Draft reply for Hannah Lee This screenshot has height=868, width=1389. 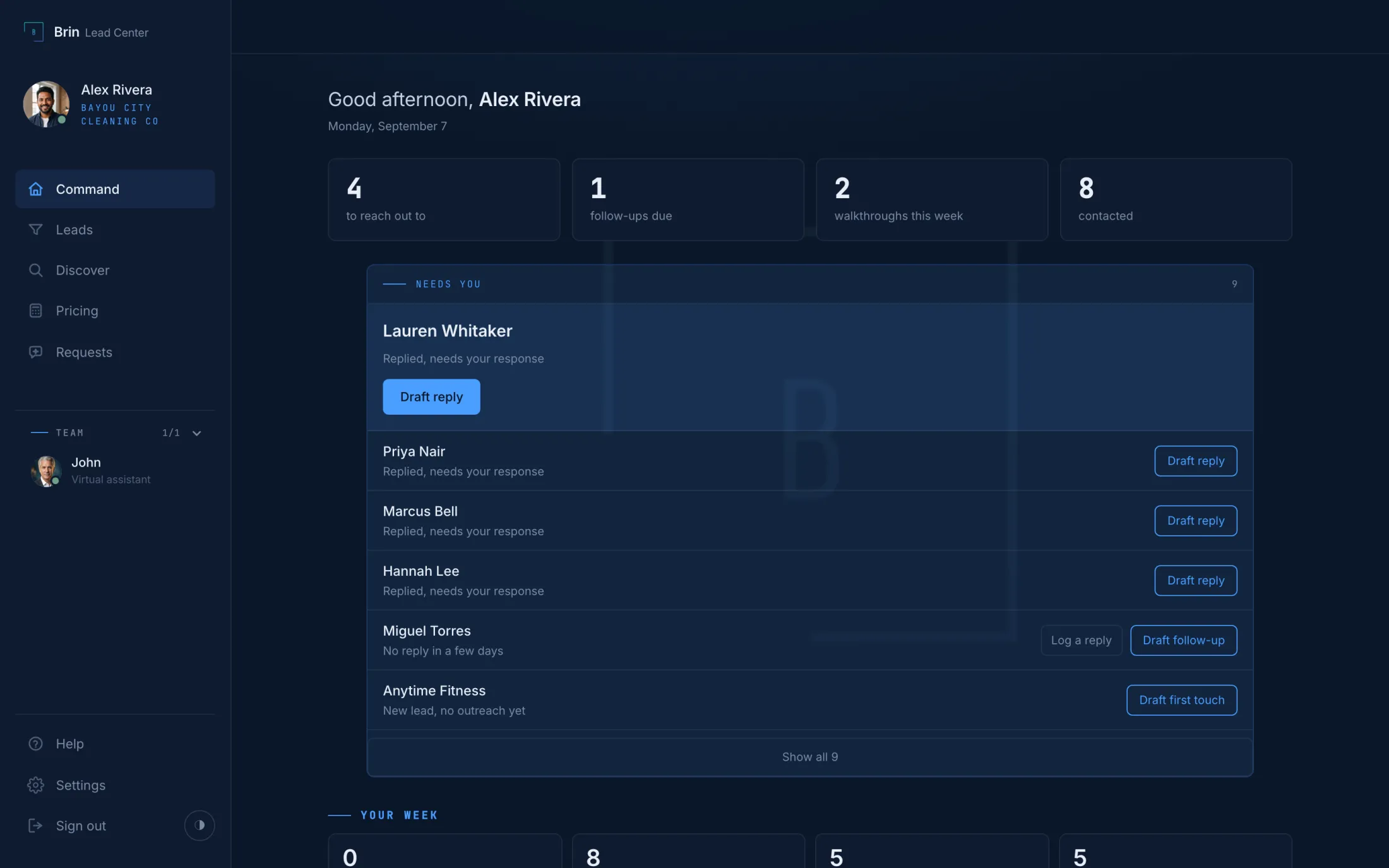[x=1195, y=580]
